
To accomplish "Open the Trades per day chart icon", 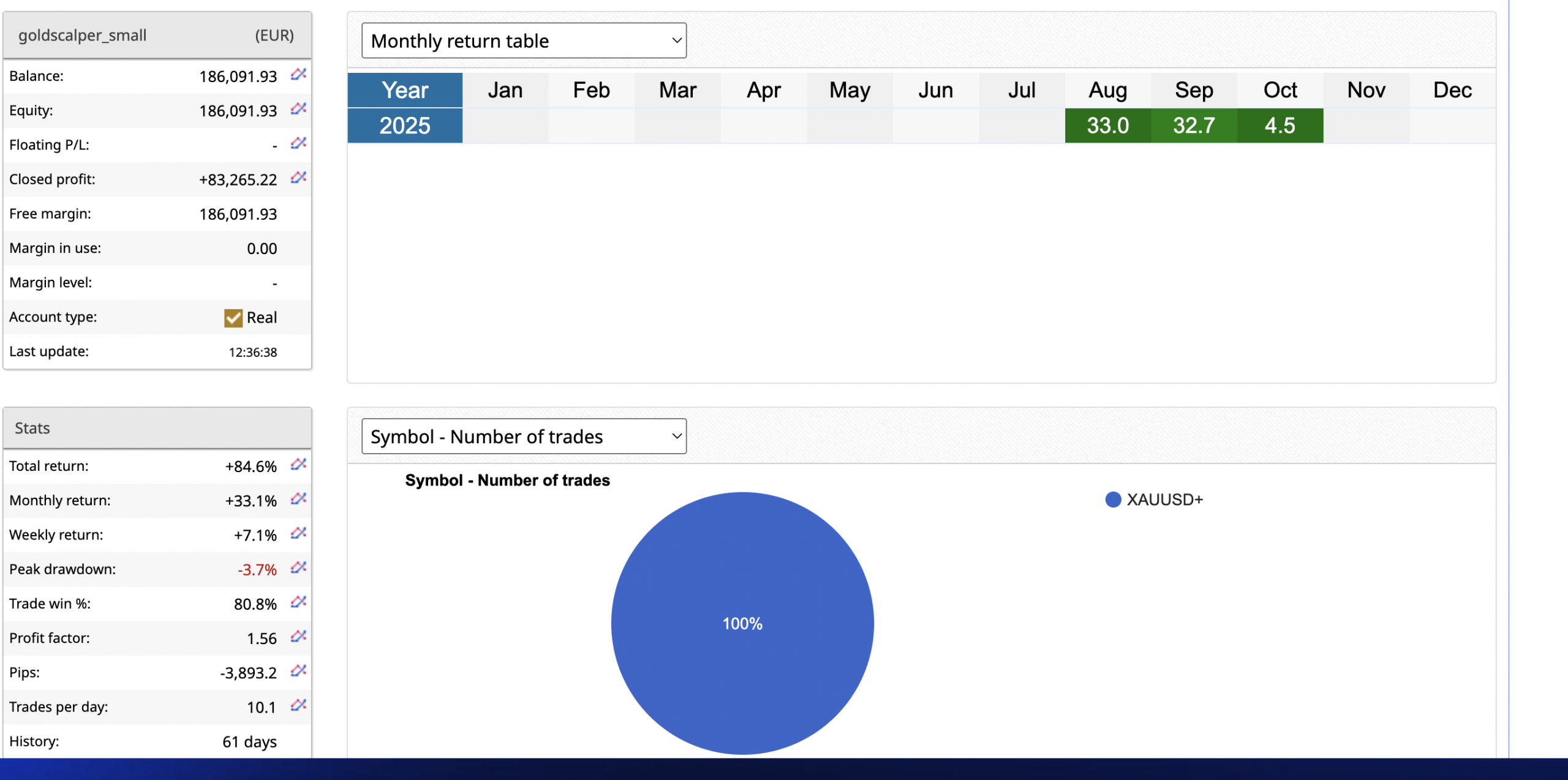I will click(x=298, y=705).
